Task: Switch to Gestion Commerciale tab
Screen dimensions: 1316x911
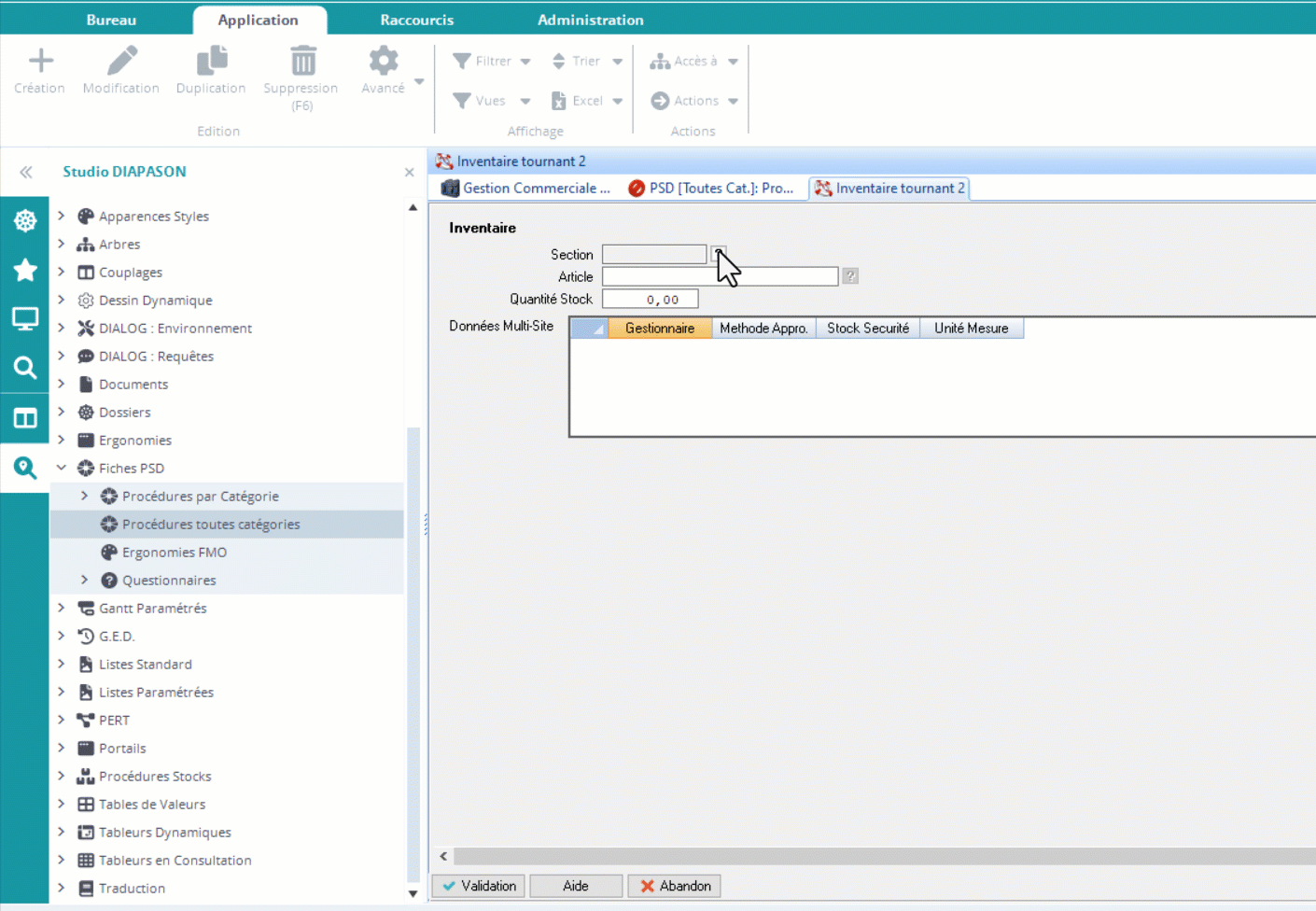Action: pos(526,189)
